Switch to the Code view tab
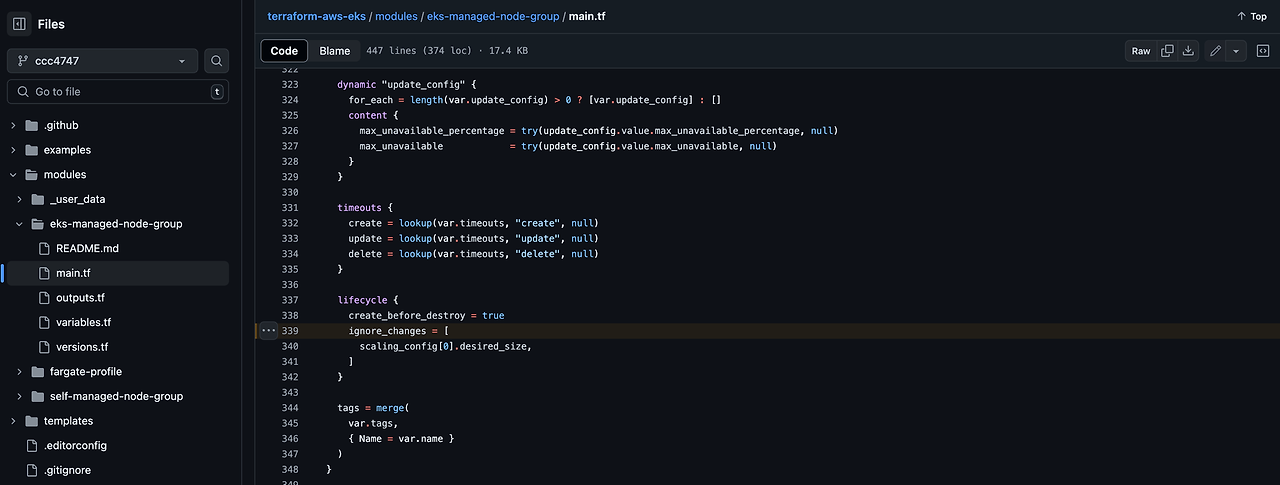Viewport: 1280px width, 485px height. [x=284, y=51]
